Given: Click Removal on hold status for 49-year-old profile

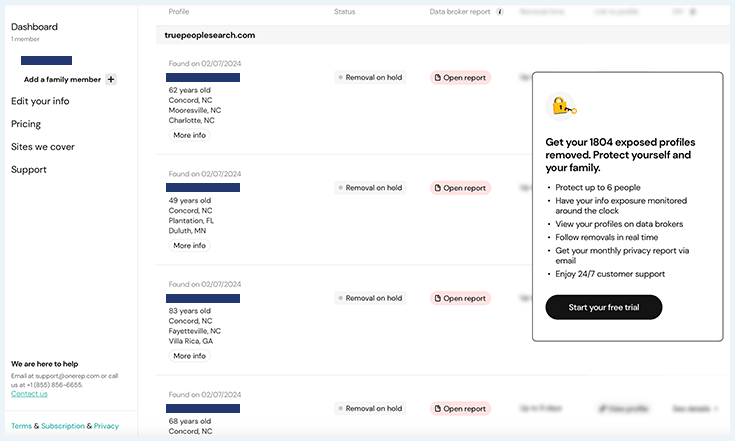Looking at the screenshot, I should [x=370, y=187].
